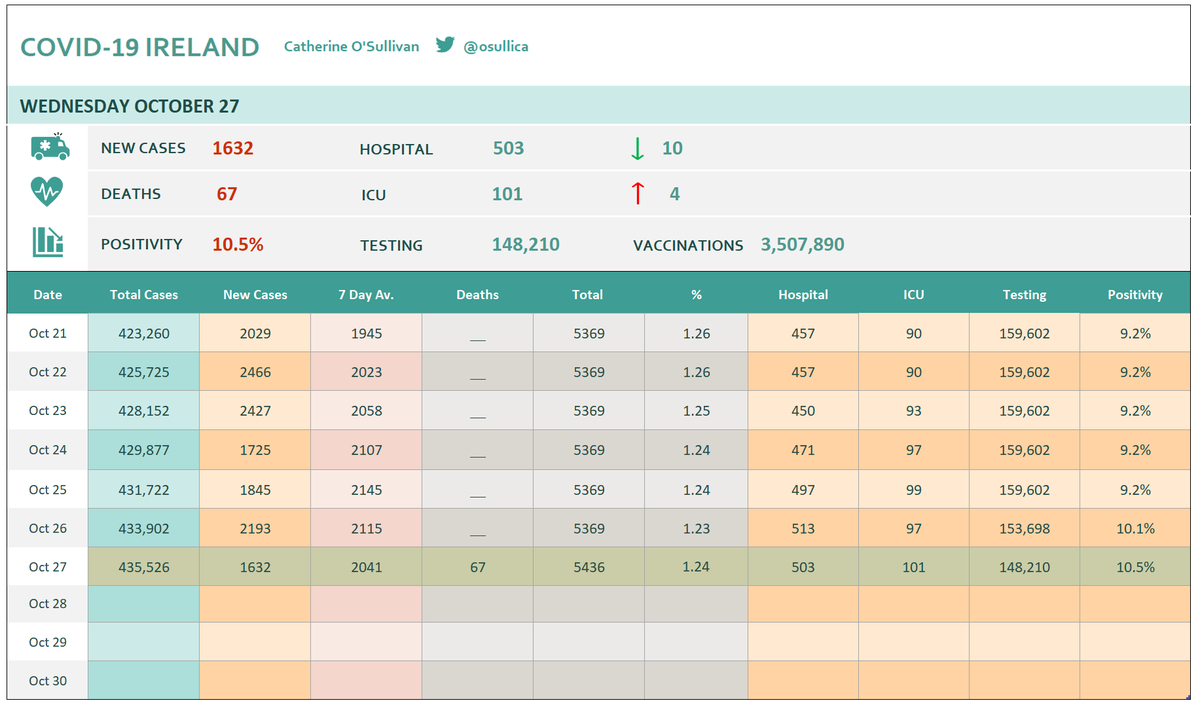Click the red up arrow for ICU
The image size is (1200, 705).
[637, 193]
